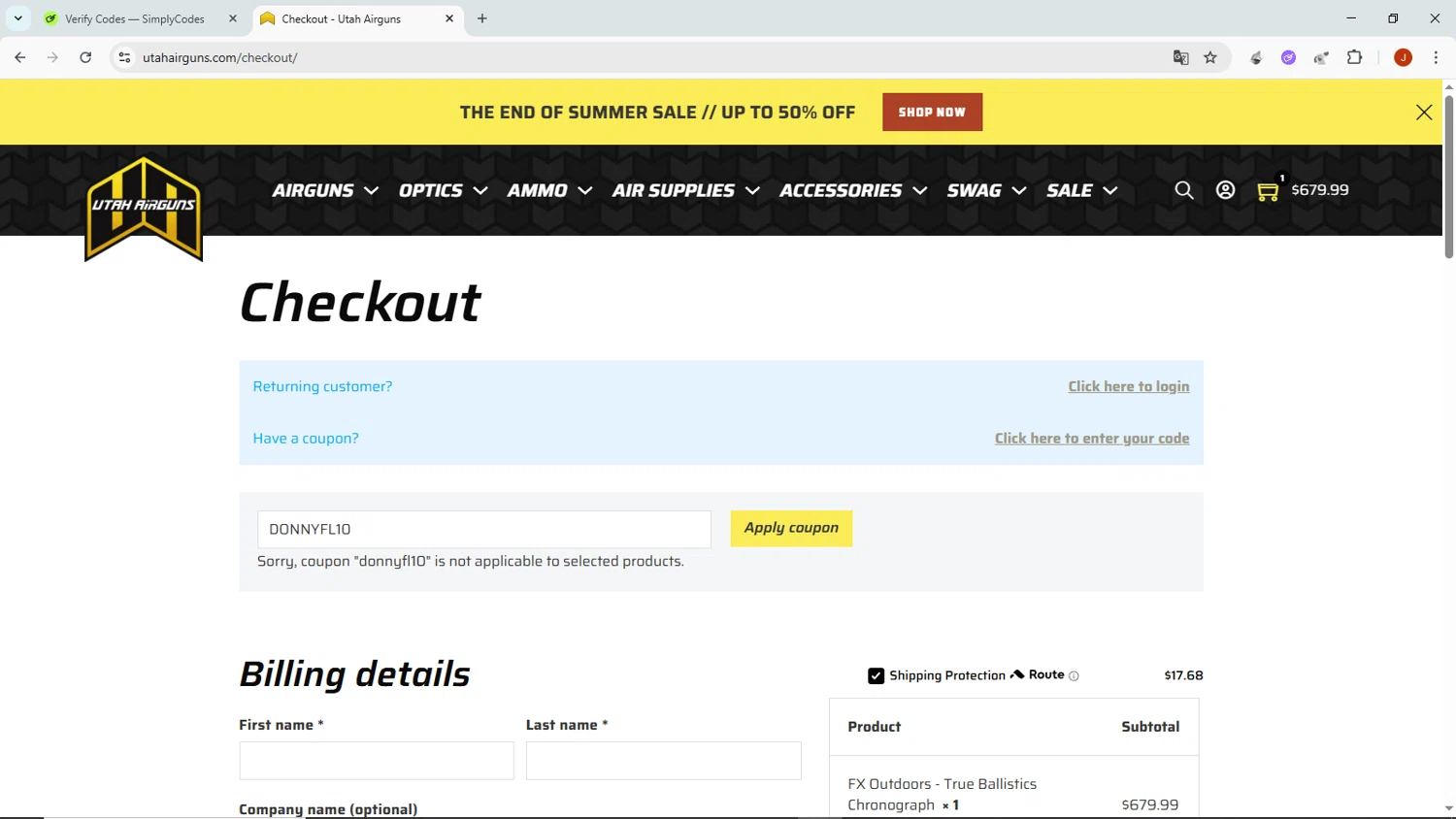Click the browser back arrow
The height and width of the screenshot is (819, 1456).
pyautogui.click(x=20, y=57)
